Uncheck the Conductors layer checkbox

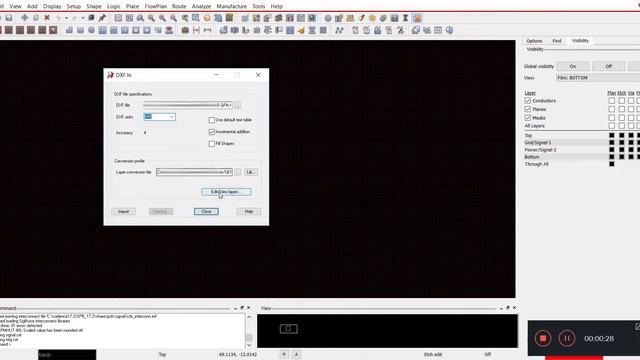tap(528, 100)
